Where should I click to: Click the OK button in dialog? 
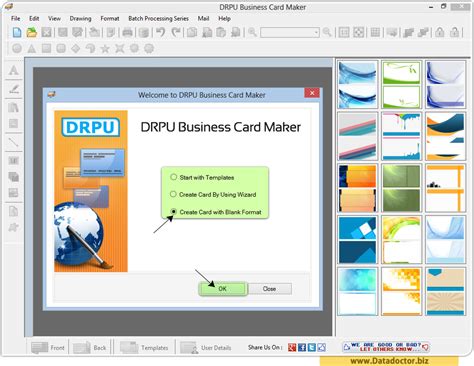point(223,289)
